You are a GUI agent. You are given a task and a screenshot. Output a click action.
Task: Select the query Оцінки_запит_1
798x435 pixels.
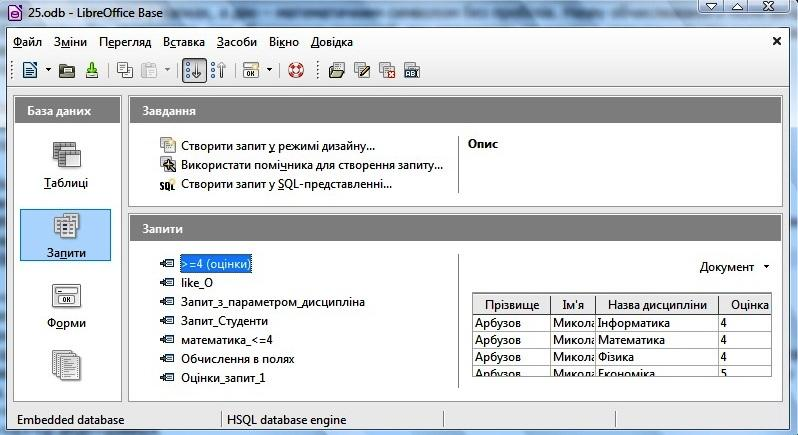tap(223, 378)
